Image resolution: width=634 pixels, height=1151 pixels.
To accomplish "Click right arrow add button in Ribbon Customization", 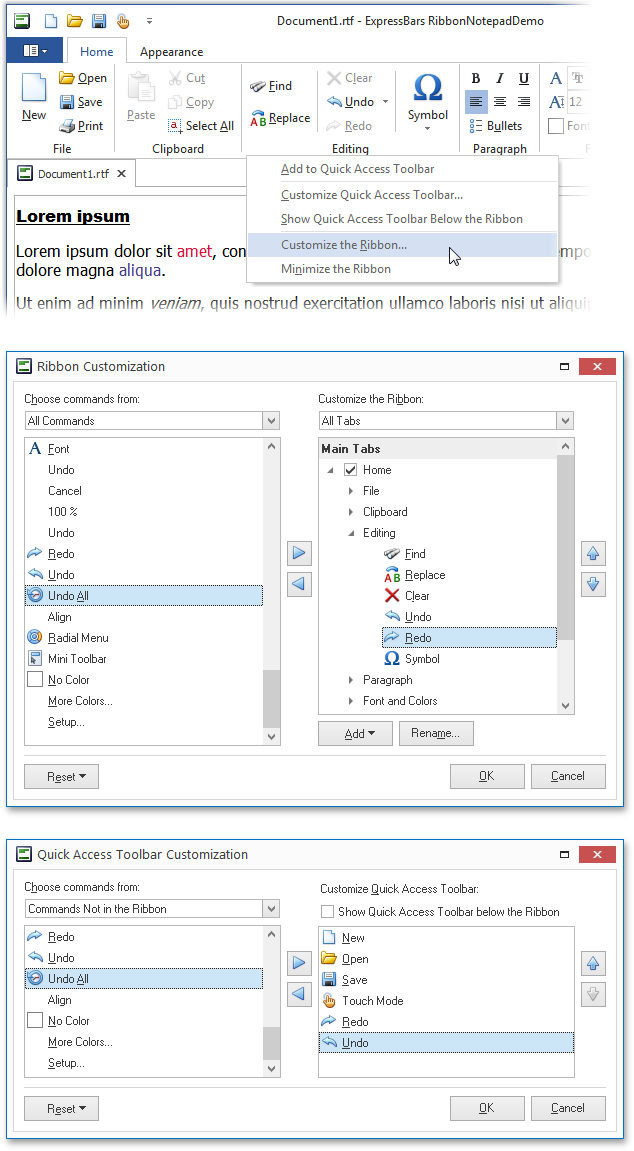I will click(299, 553).
